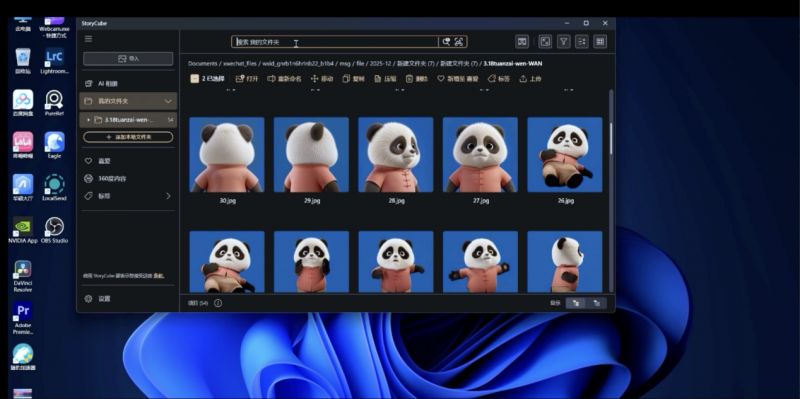This screenshot has width=800, height=399.
Task: Click 重新命名 (Rename) in the action bar
Action: (285, 79)
